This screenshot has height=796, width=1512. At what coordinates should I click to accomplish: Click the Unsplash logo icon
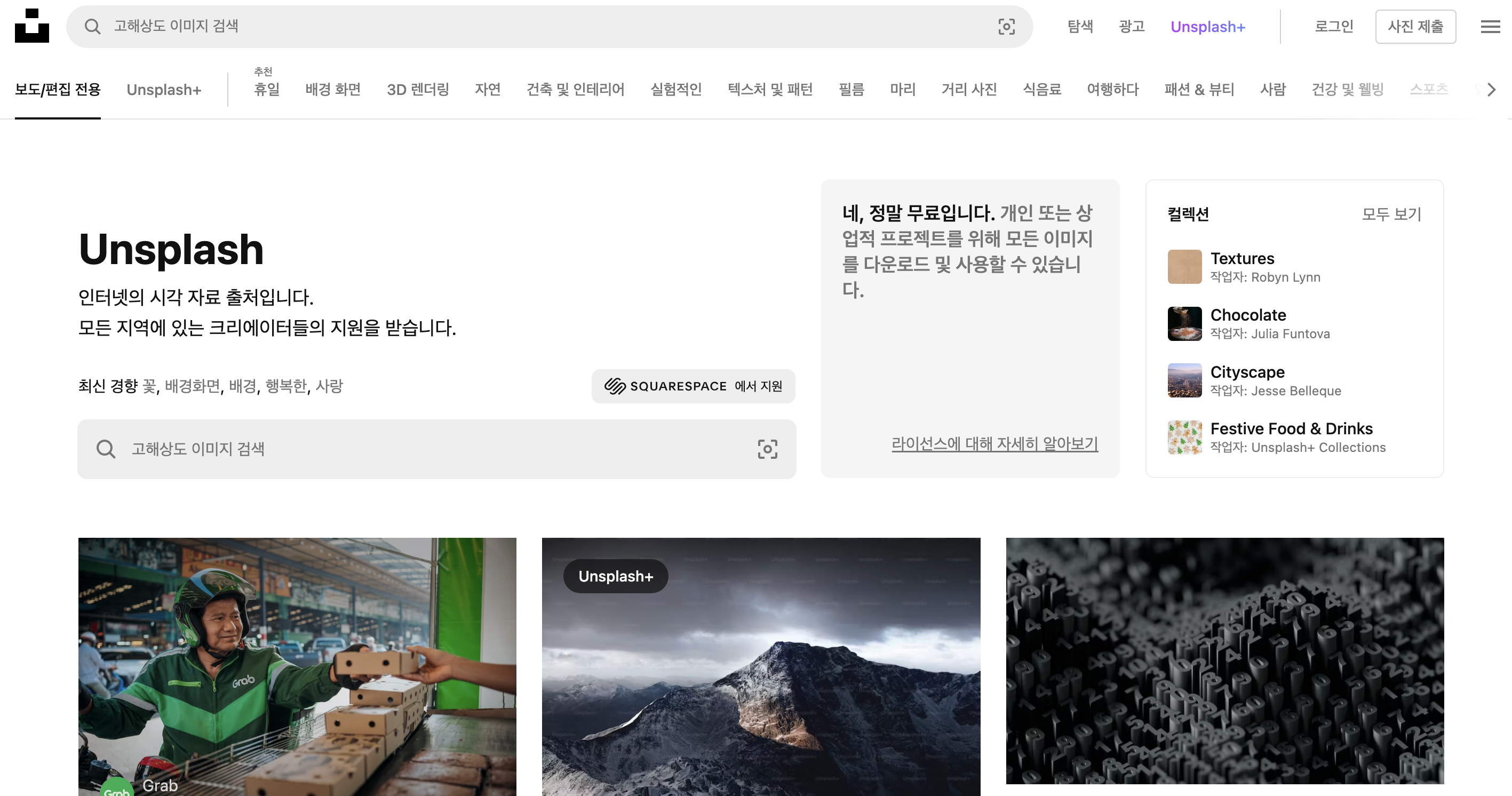(x=31, y=26)
